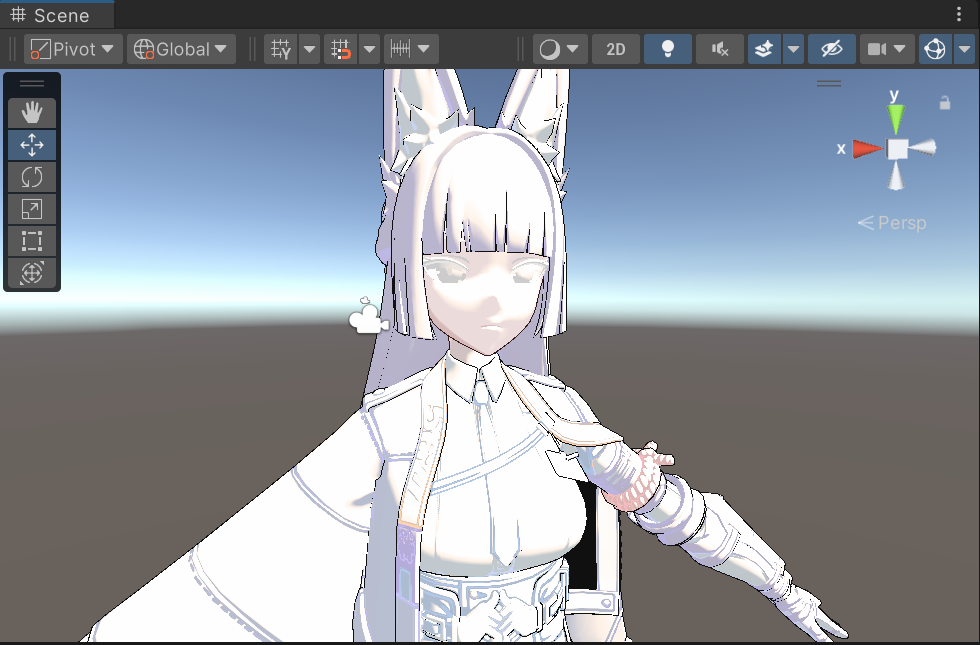Select the Rect tool
Screen dimensions: 980x645
point(32,241)
